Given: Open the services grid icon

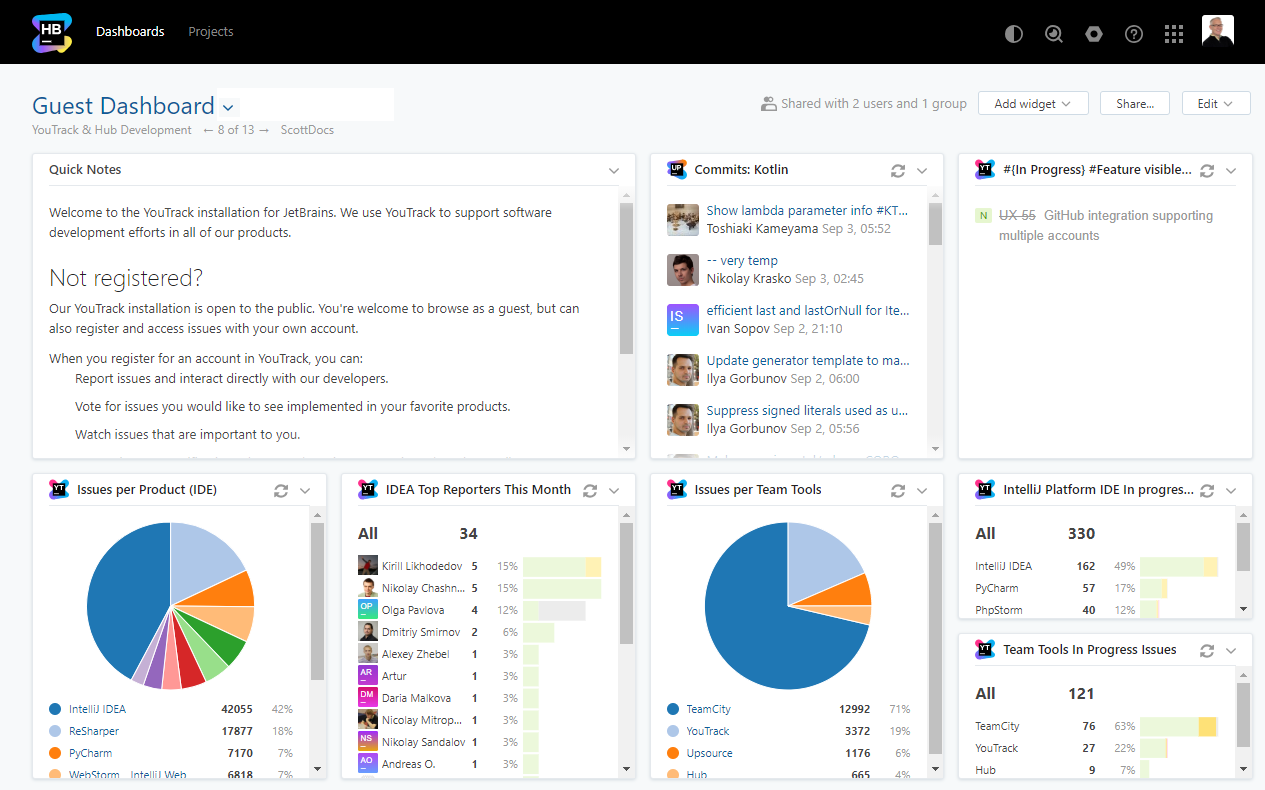Looking at the screenshot, I should tap(1174, 34).
